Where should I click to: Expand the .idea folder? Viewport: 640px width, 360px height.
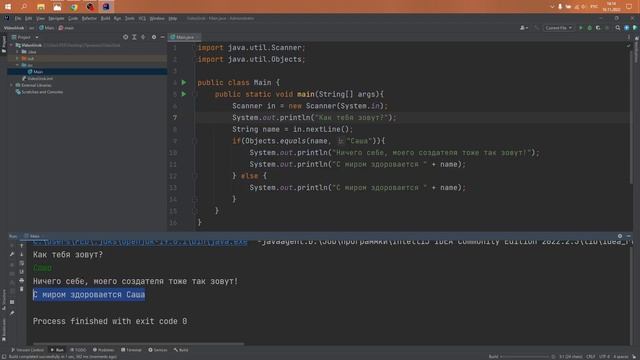point(17,52)
